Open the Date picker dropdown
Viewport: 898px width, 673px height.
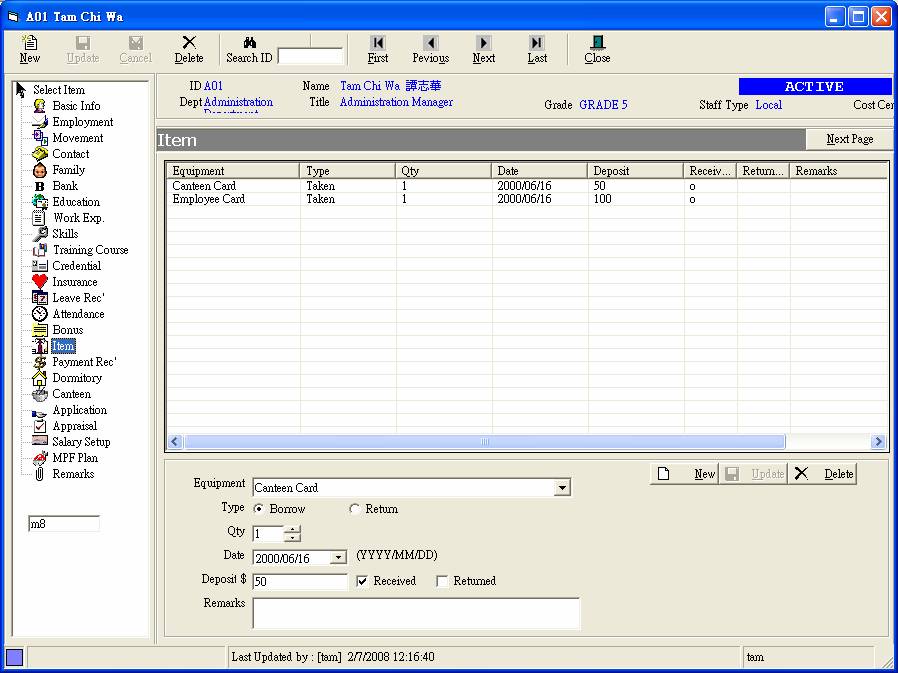(336, 557)
